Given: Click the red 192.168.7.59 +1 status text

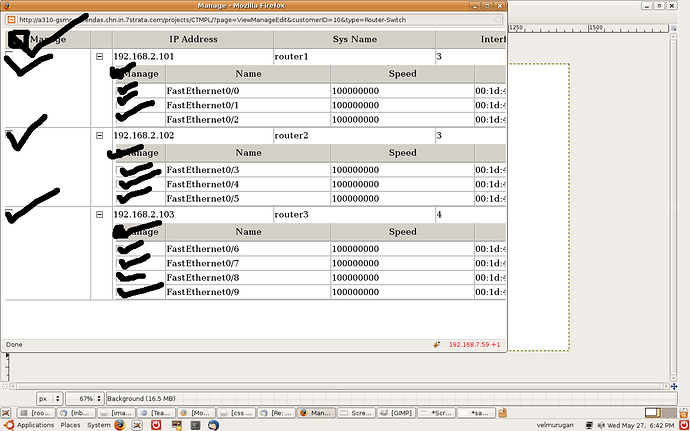Looking at the screenshot, I should pos(474,345).
